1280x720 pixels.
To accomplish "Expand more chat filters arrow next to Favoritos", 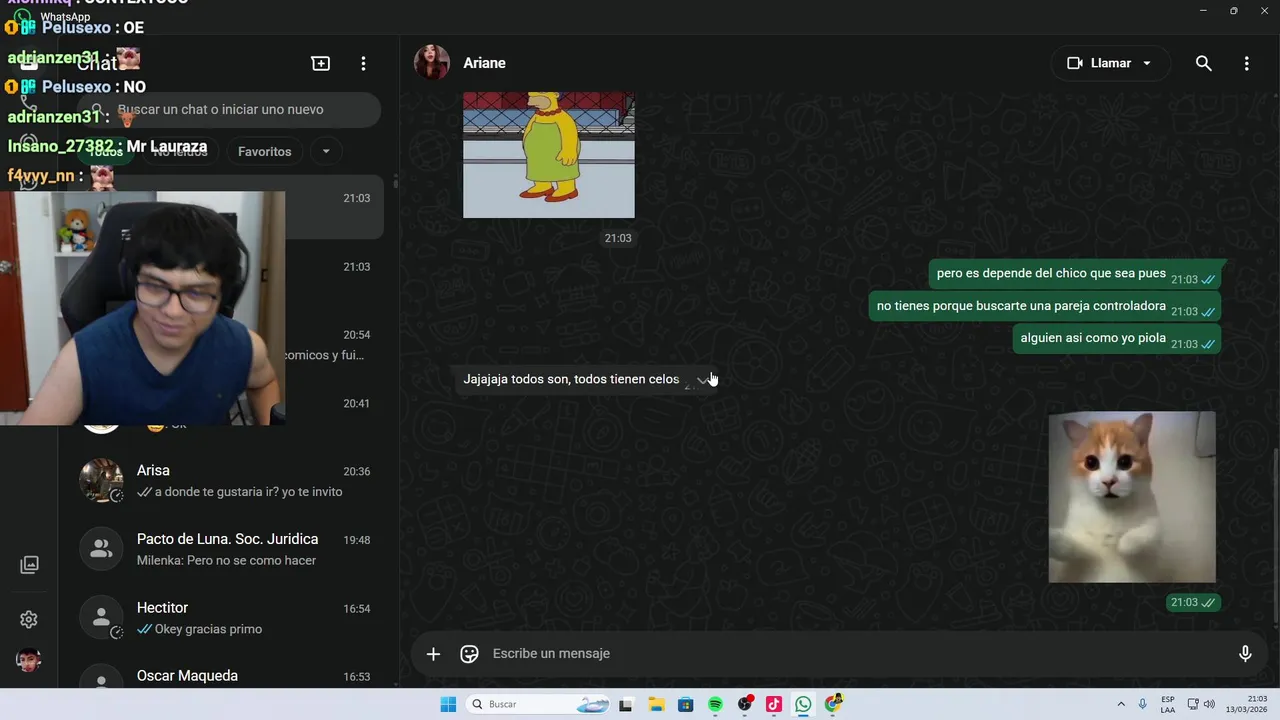I will tap(325, 152).
